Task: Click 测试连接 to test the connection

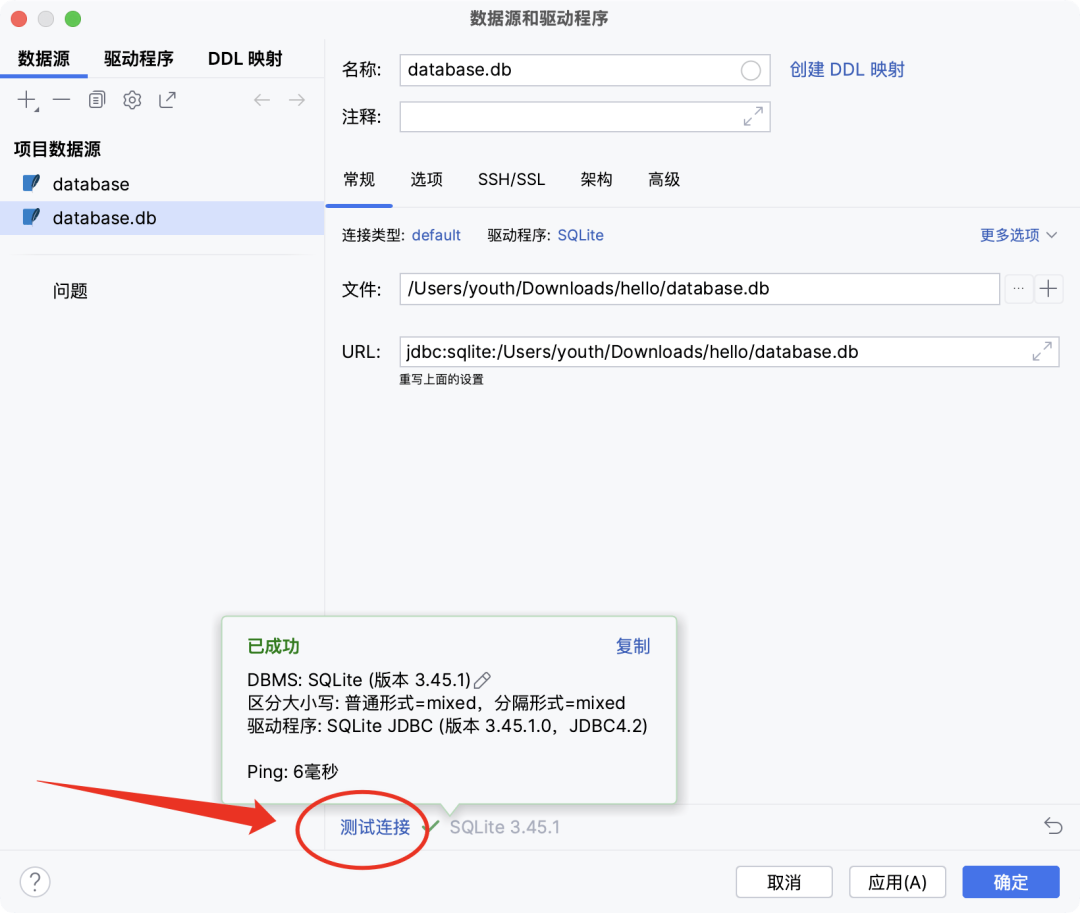Action: click(375, 827)
